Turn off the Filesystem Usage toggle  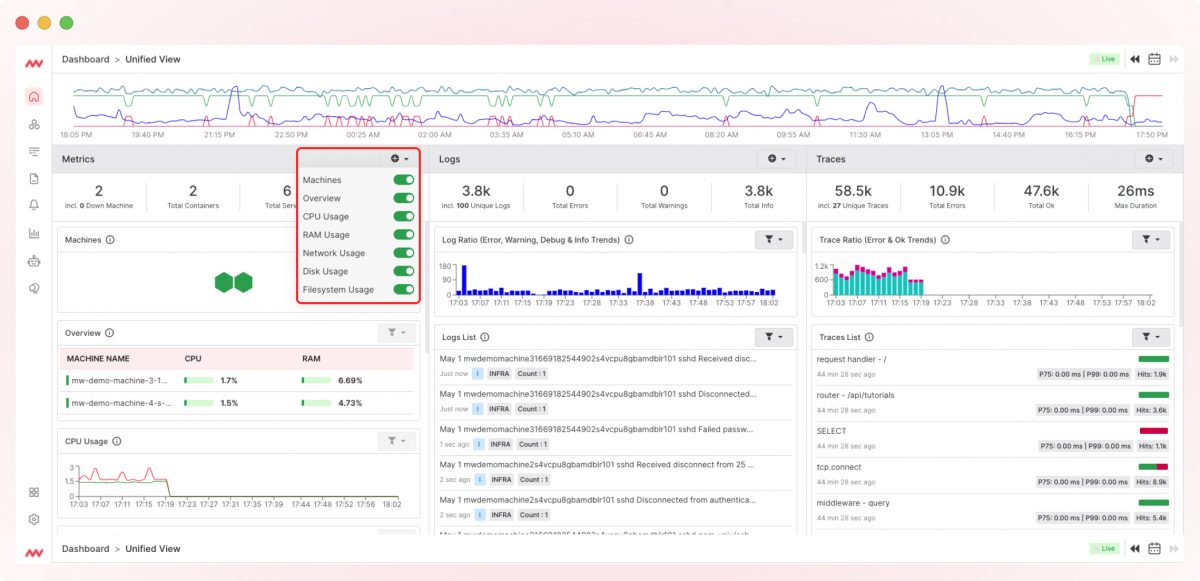(x=404, y=289)
